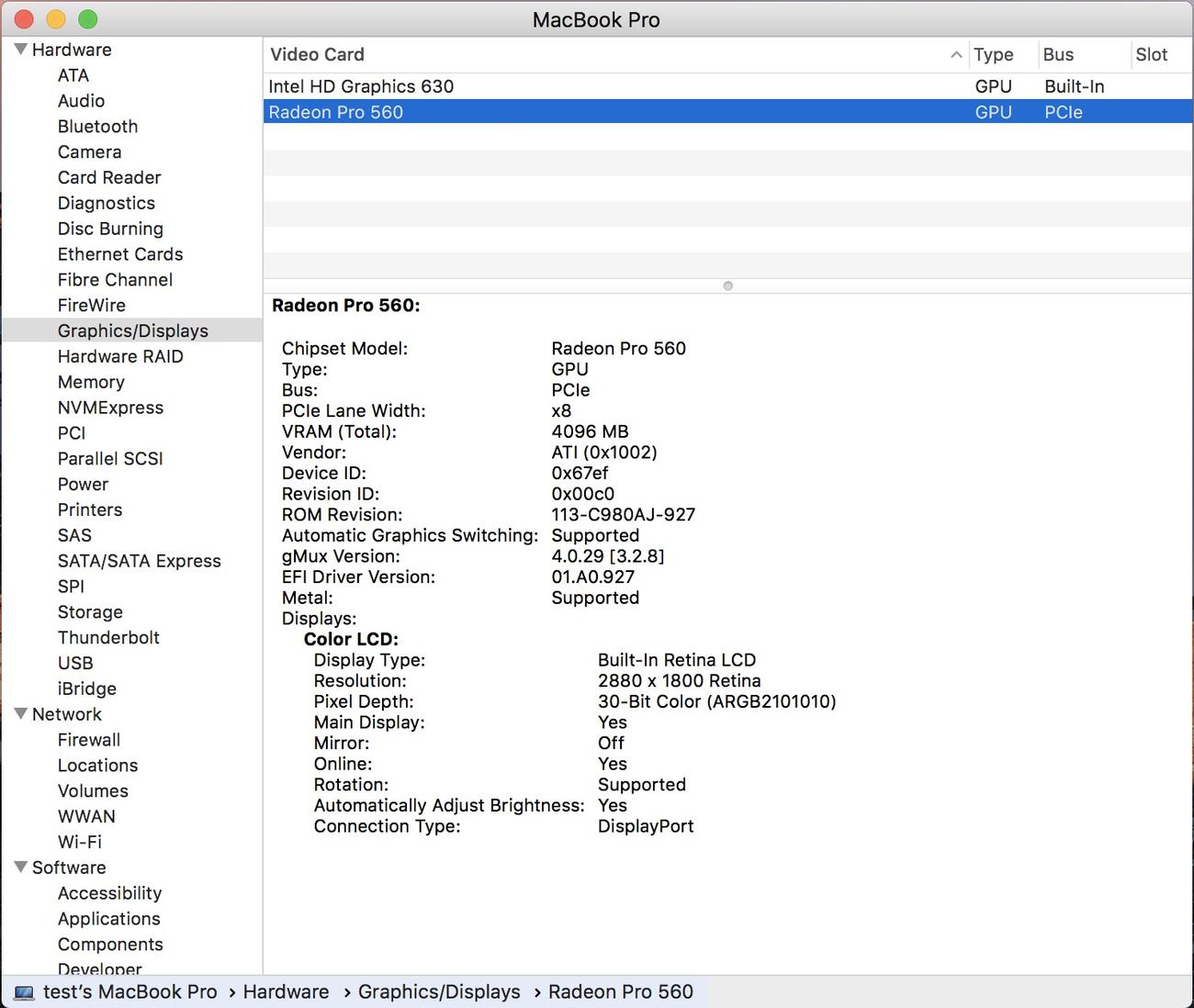Click Graphics/Displays in path bar
The width and height of the screenshot is (1194, 1008).
tap(439, 992)
